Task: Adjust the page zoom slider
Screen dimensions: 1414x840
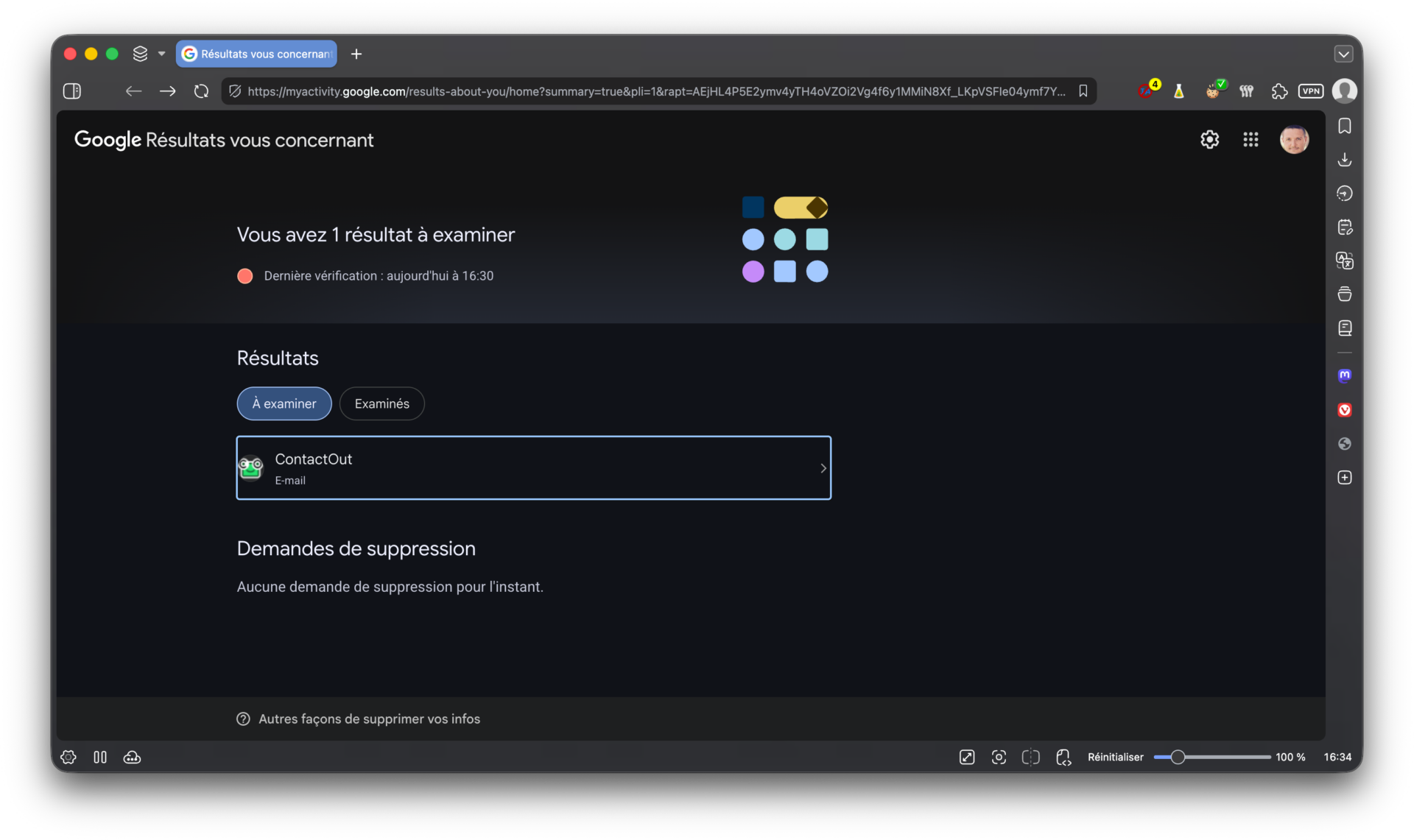Action: coord(1212,758)
